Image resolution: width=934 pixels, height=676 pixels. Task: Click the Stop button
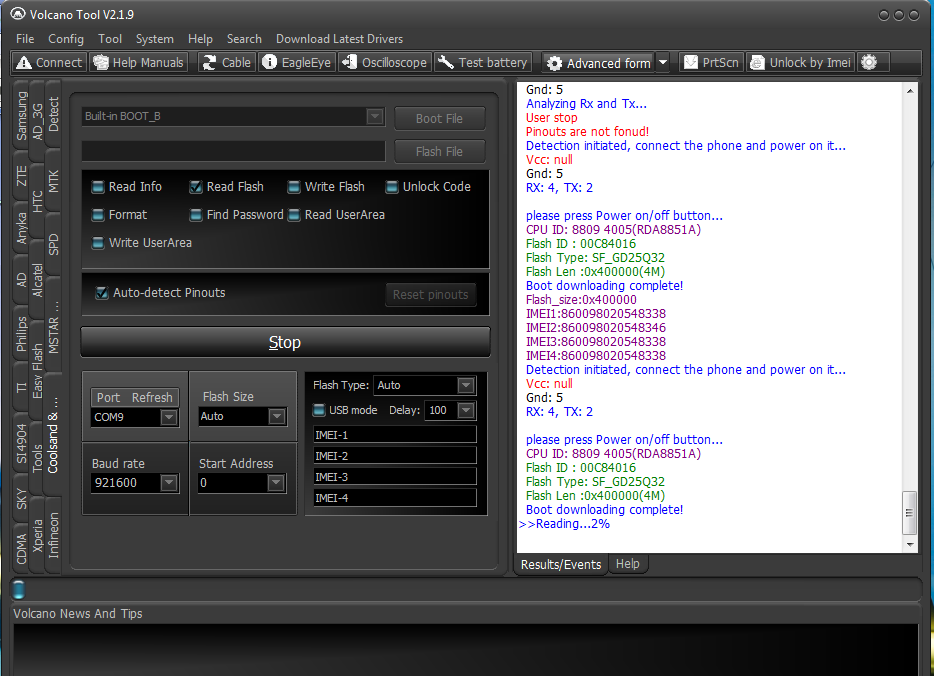[285, 342]
